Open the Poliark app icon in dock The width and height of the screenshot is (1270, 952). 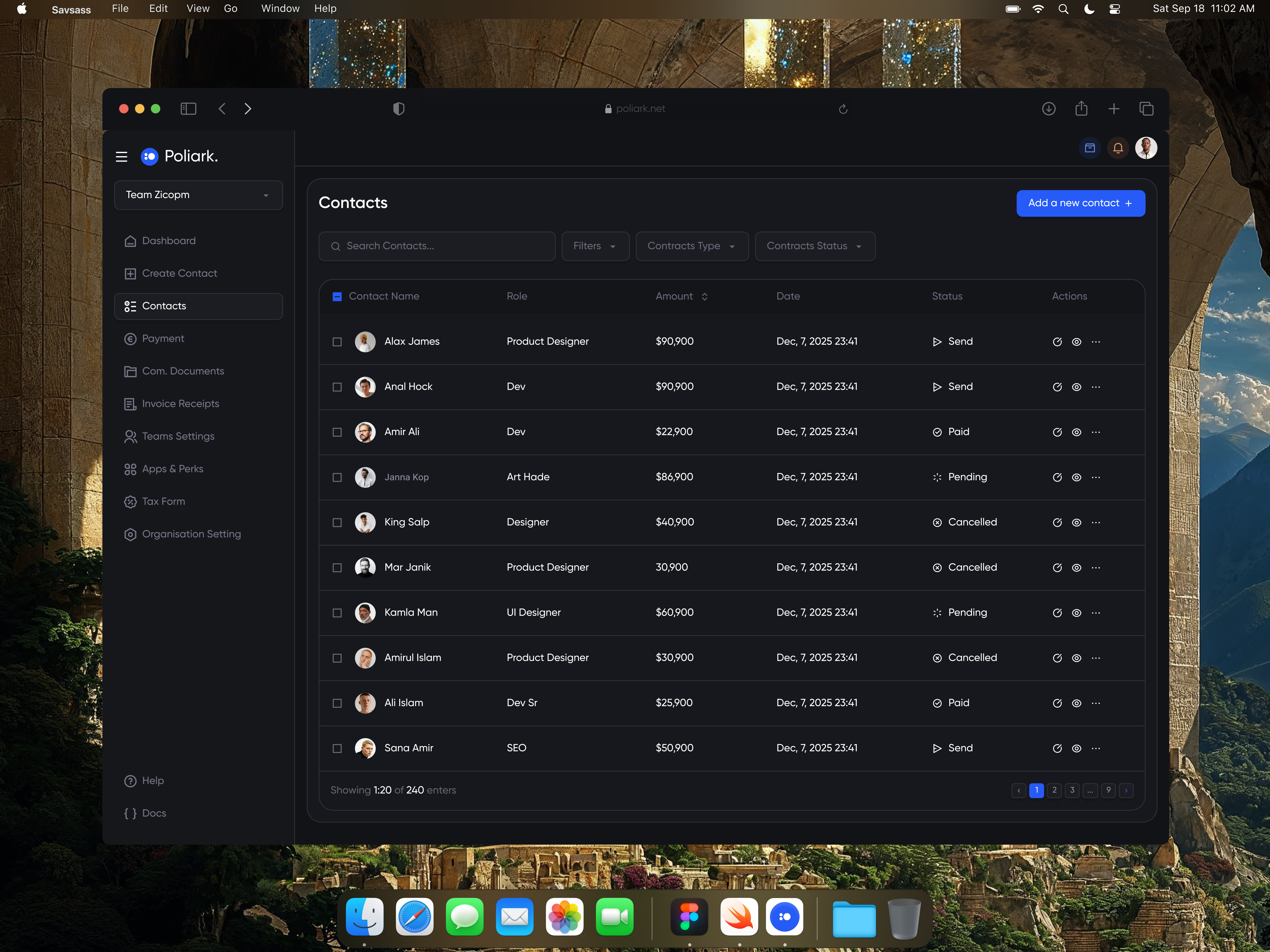(784, 917)
